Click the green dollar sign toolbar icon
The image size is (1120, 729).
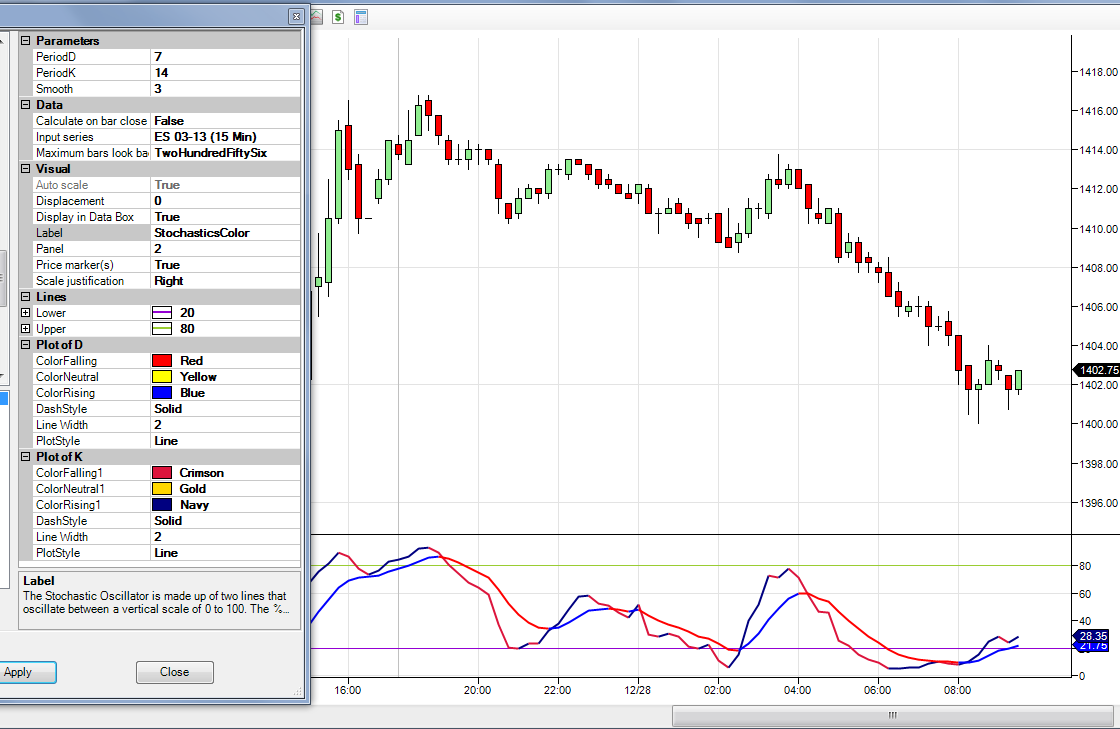point(338,16)
